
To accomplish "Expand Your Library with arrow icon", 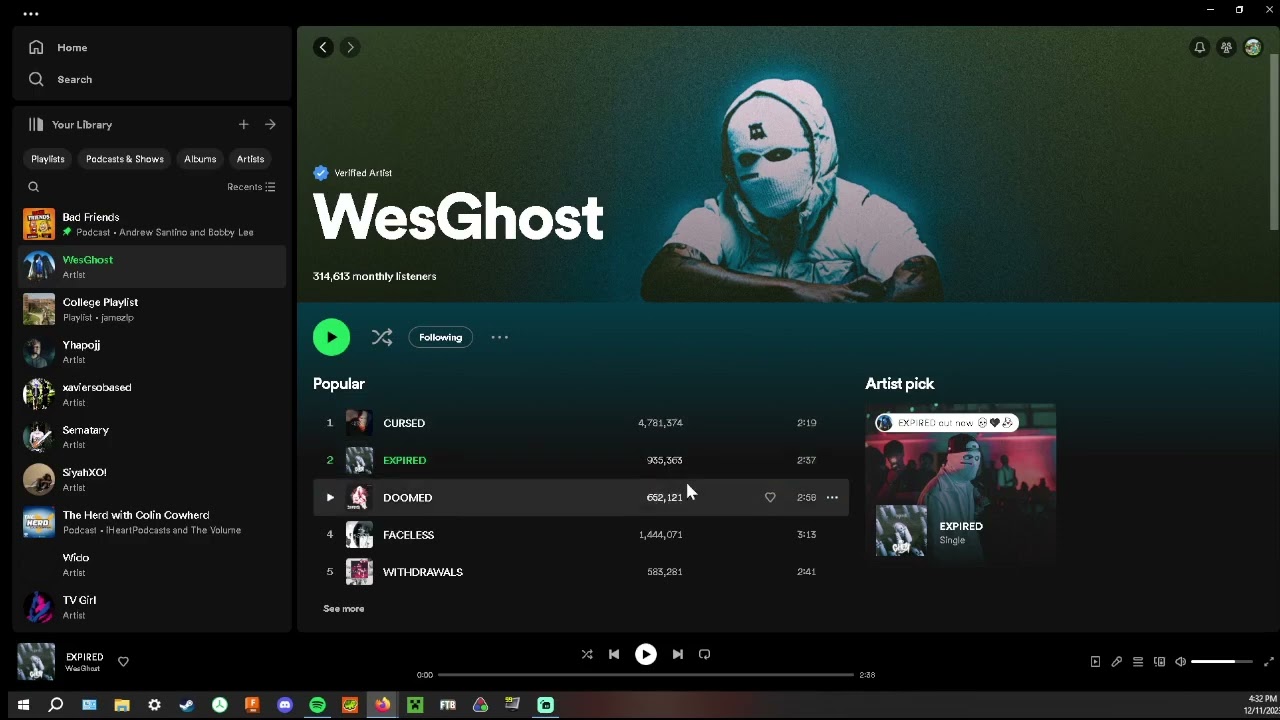I will click(270, 125).
